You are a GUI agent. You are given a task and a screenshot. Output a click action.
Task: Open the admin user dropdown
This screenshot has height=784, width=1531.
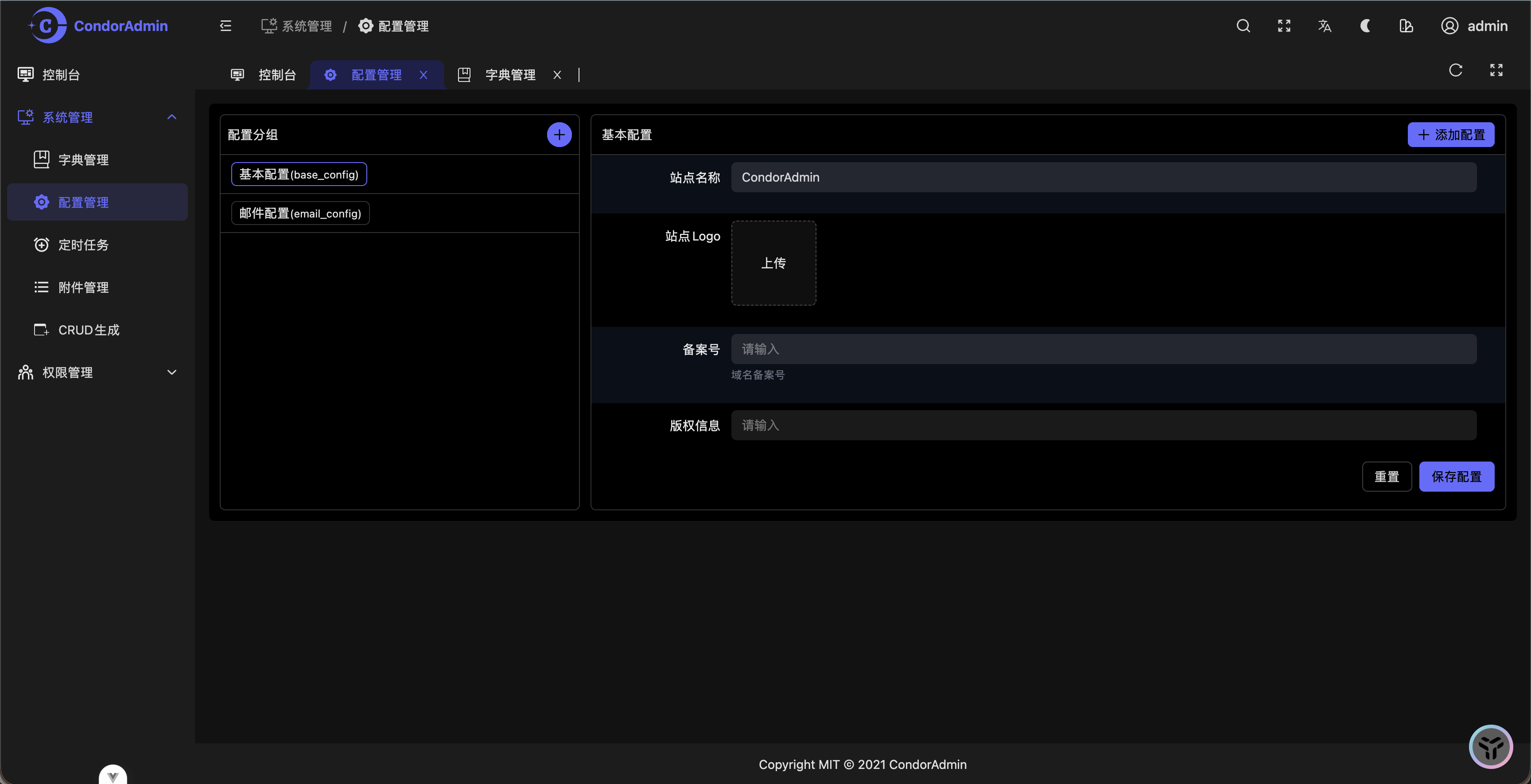point(1475,26)
